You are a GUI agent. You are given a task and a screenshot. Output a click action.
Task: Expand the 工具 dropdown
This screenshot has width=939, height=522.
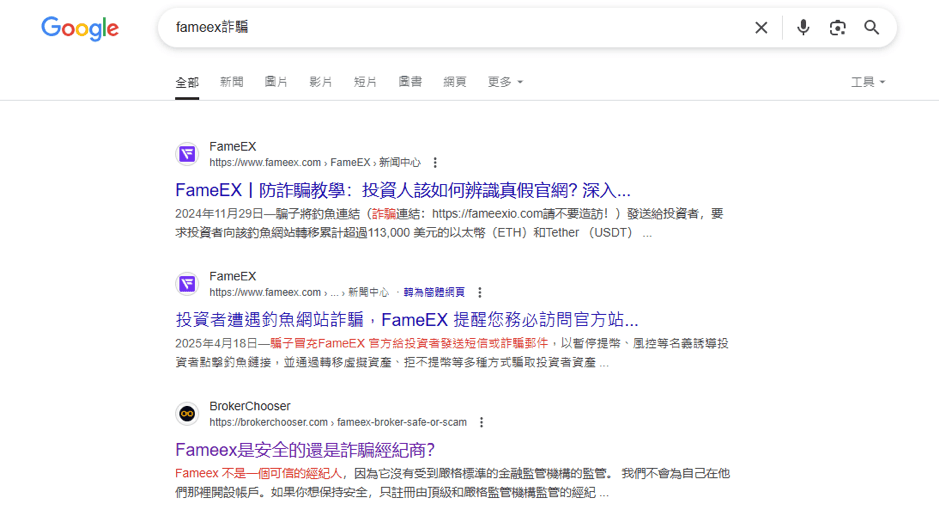point(868,82)
